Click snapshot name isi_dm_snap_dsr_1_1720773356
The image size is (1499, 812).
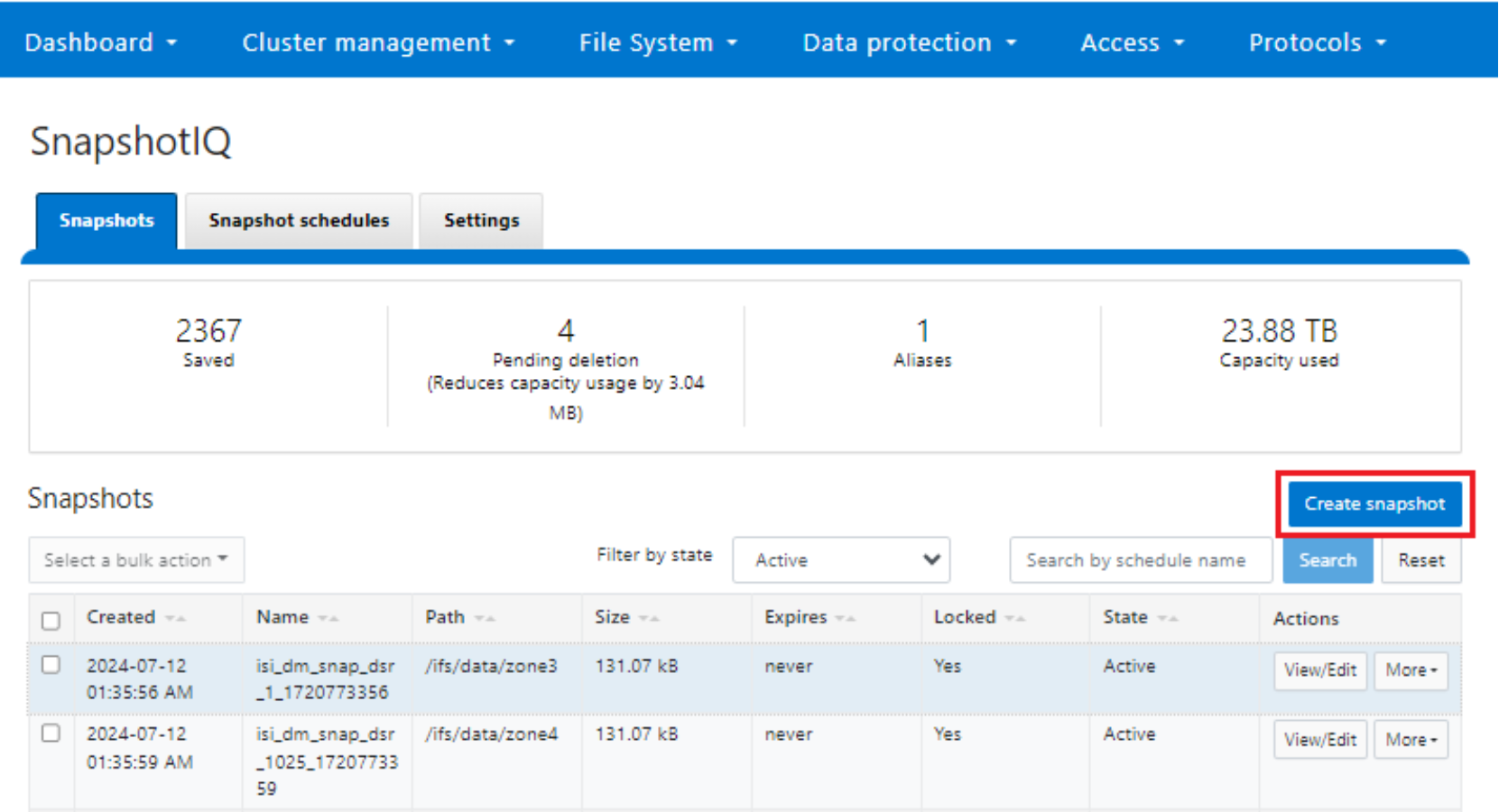coord(325,679)
